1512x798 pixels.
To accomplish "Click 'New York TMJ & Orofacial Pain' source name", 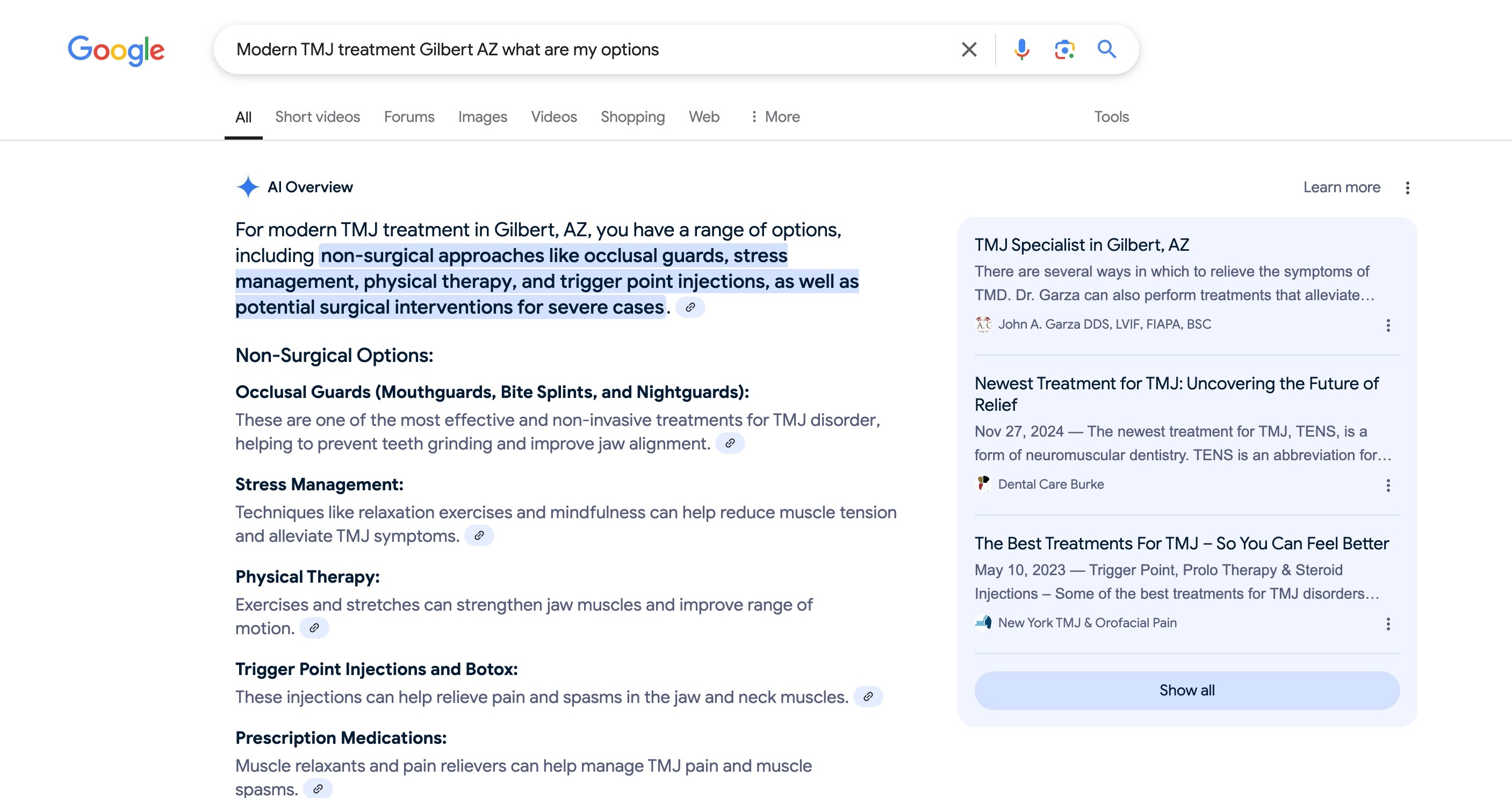I will [1087, 622].
